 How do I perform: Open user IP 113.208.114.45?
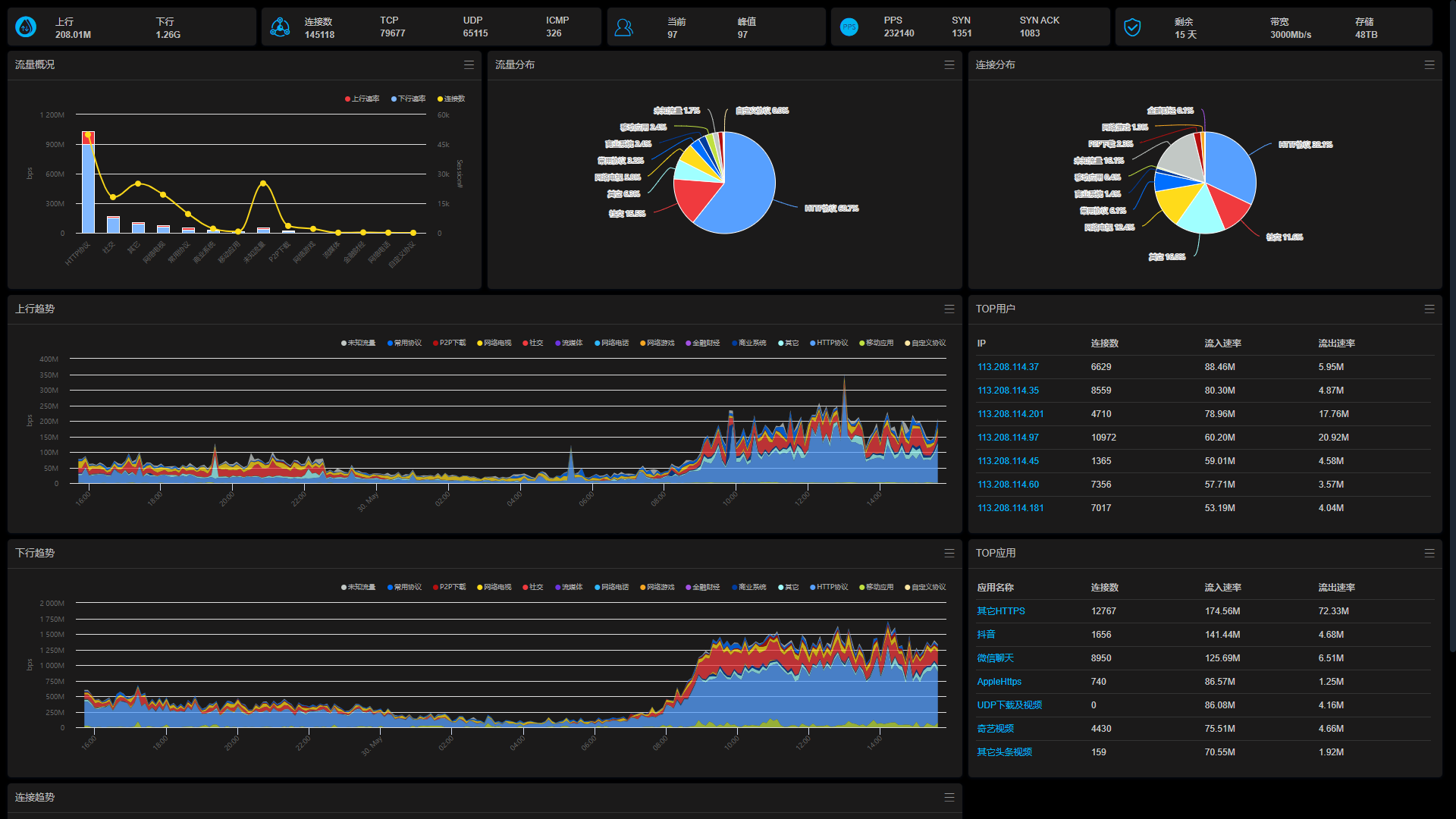click(1008, 461)
